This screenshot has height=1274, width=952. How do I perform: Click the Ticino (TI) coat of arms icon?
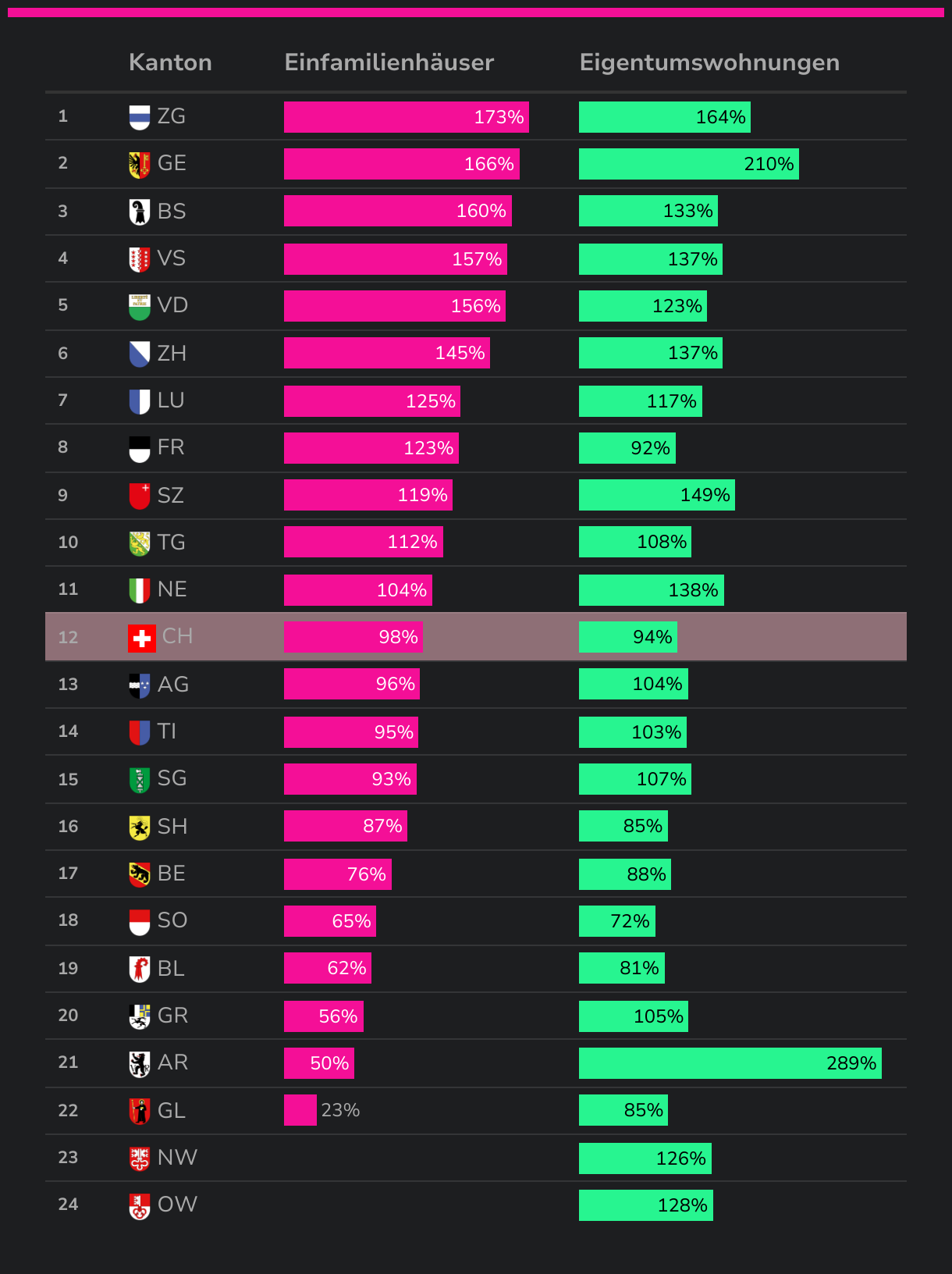pyautogui.click(x=139, y=732)
